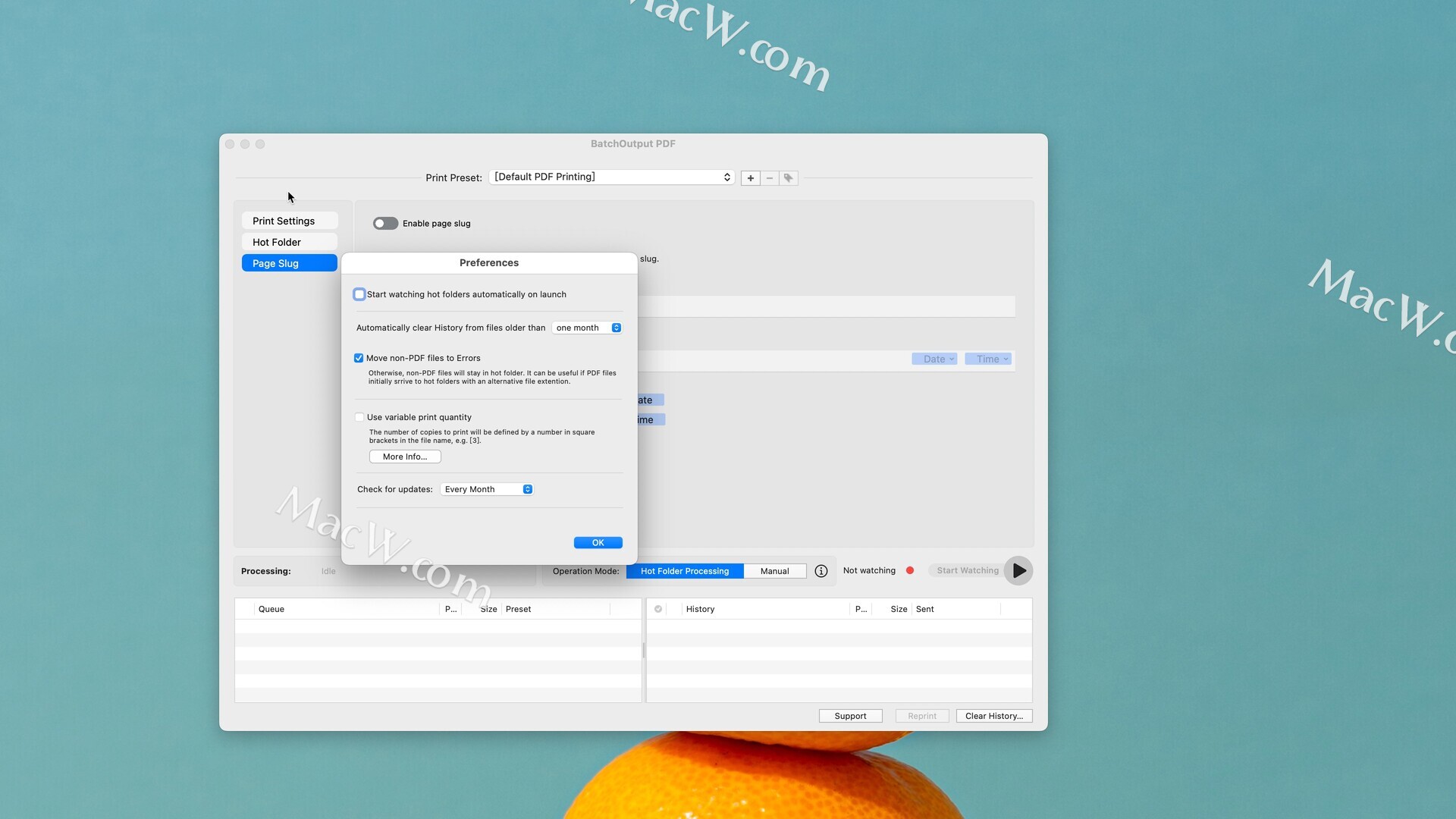The image size is (1456, 819).
Task: Click the preset tag icon button
Action: (x=789, y=178)
